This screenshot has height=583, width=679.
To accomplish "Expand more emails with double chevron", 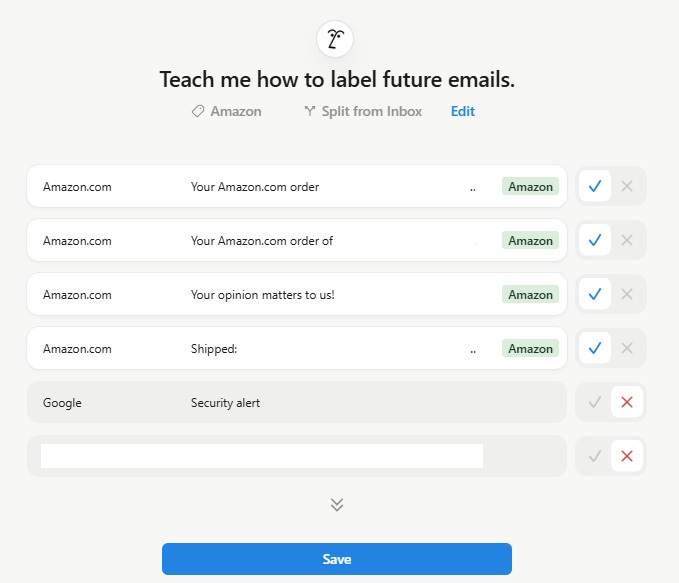I will pyautogui.click(x=337, y=505).
